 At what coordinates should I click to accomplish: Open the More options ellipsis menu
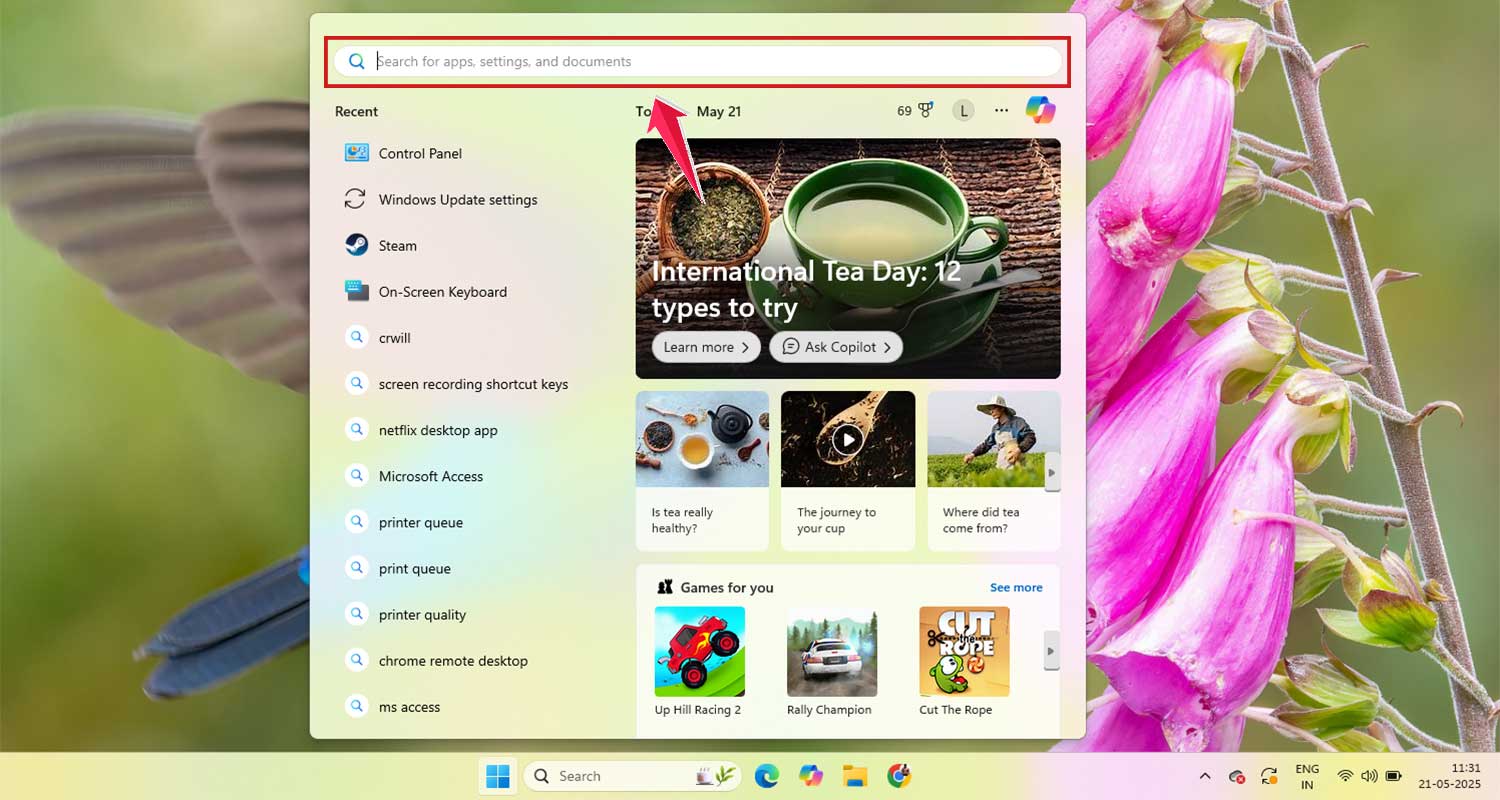1001,110
